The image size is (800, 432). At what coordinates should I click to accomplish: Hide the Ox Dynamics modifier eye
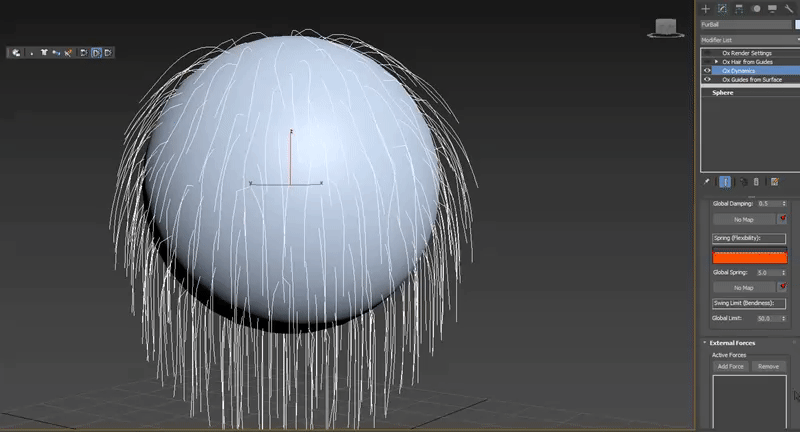707,71
